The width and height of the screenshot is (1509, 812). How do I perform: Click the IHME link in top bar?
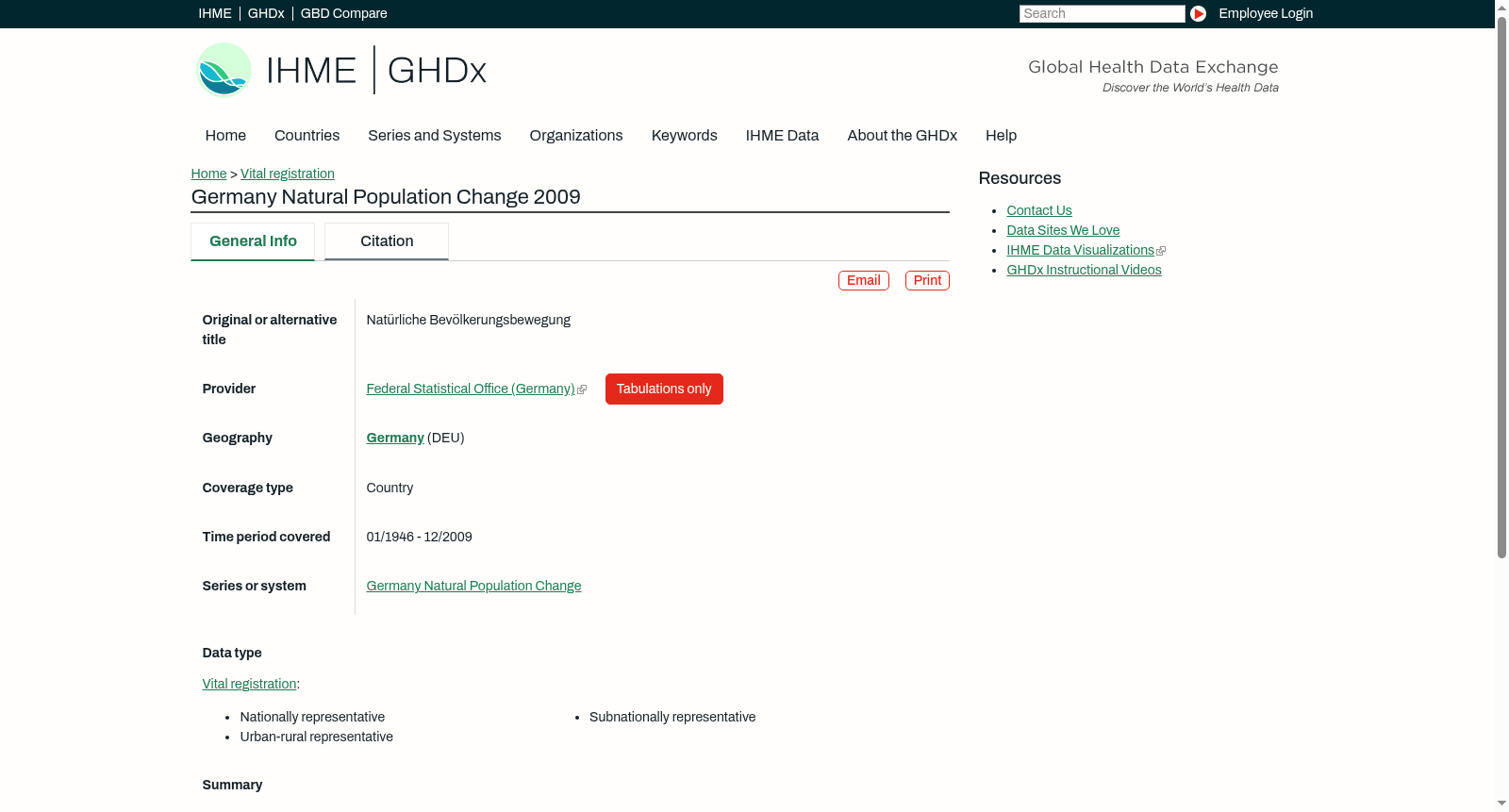pyautogui.click(x=215, y=13)
